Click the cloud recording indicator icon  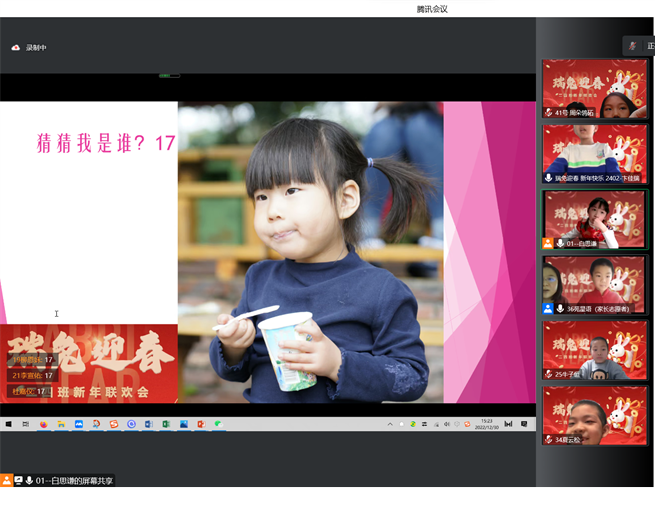pos(15,48)
